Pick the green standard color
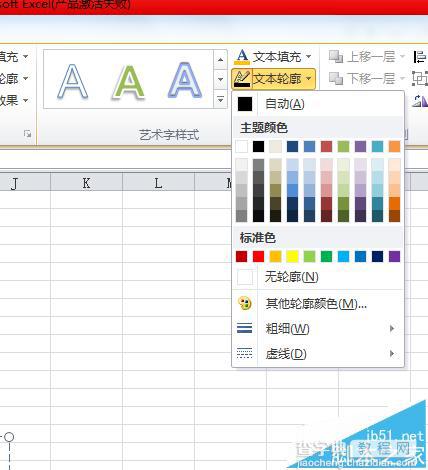The height and width of the screenshot is (470, 428). click(327, 256)
